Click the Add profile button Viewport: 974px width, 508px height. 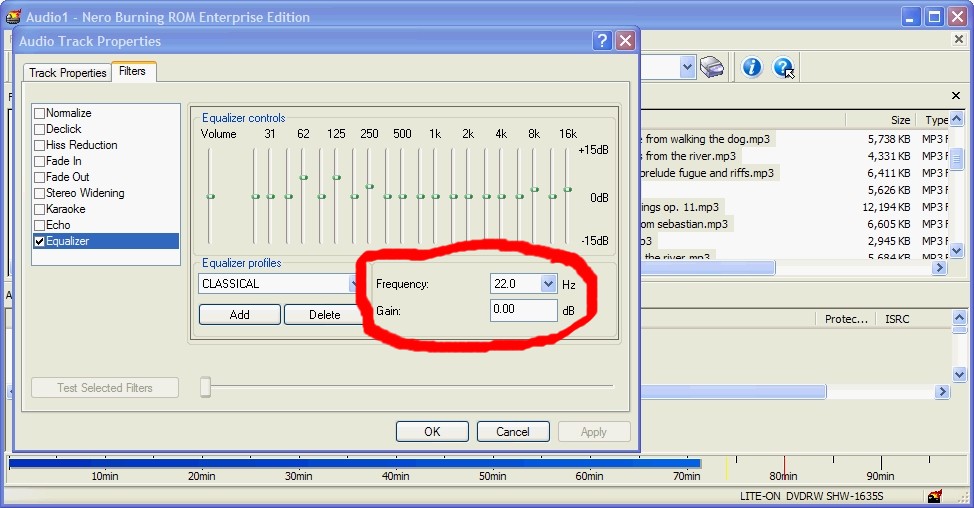(x=240, y=315)
